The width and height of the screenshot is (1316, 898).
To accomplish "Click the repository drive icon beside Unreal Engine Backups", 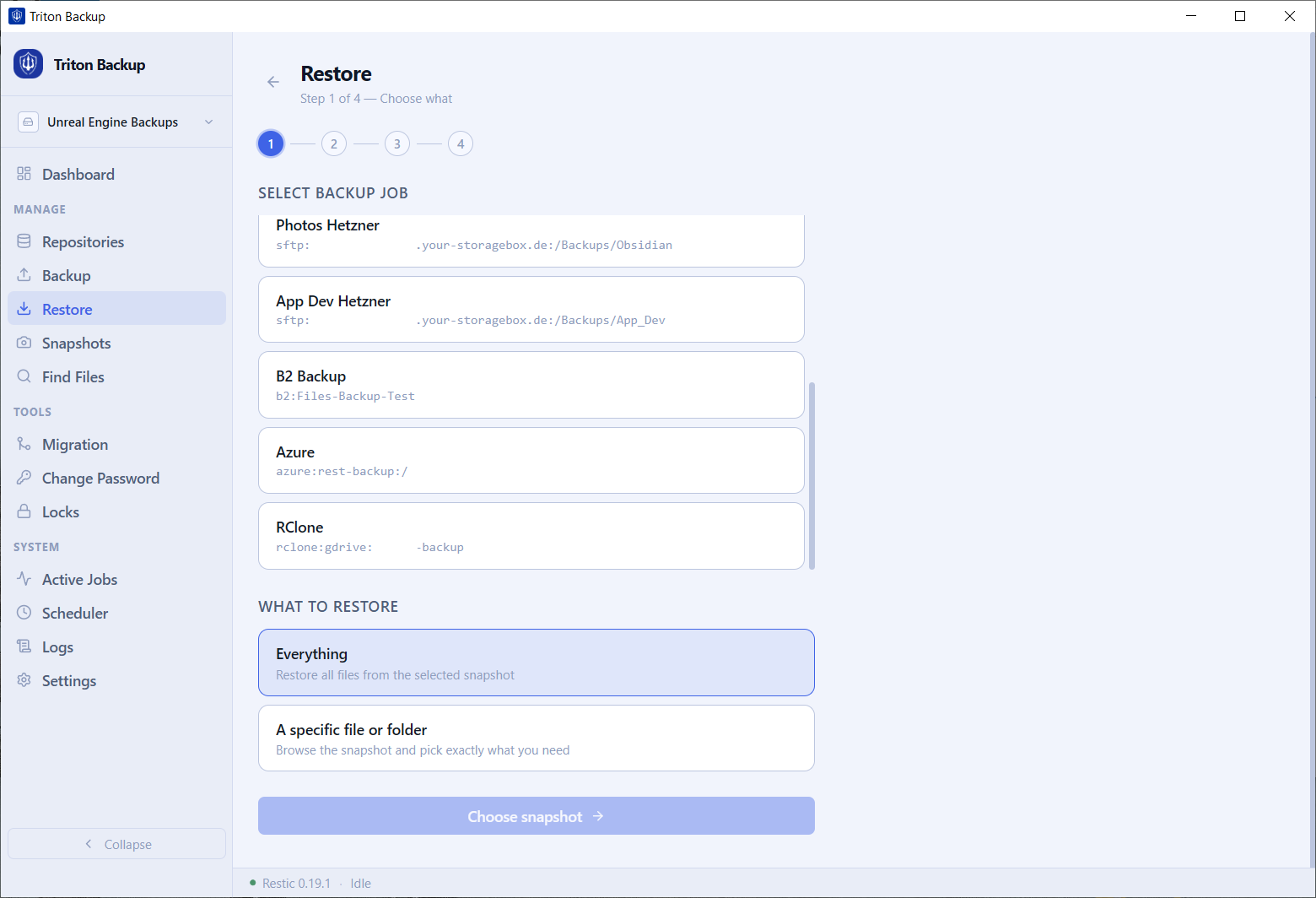I will pos(28,122).
